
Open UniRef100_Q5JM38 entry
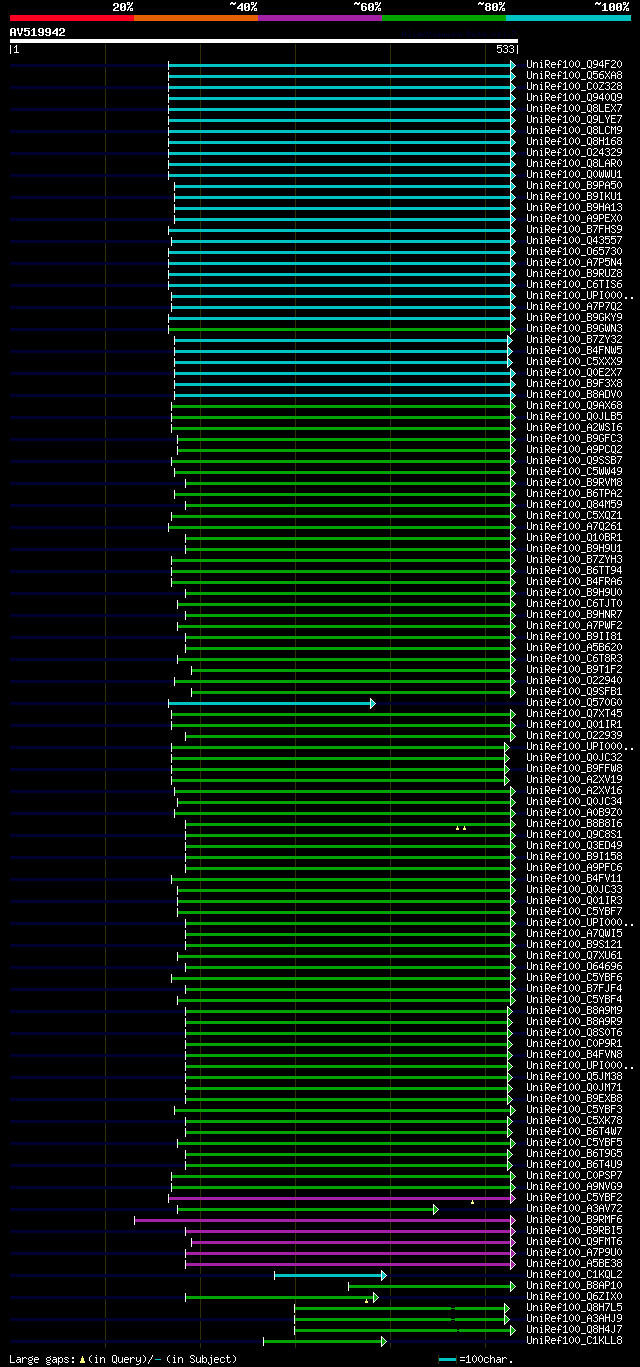[574, 1076]
